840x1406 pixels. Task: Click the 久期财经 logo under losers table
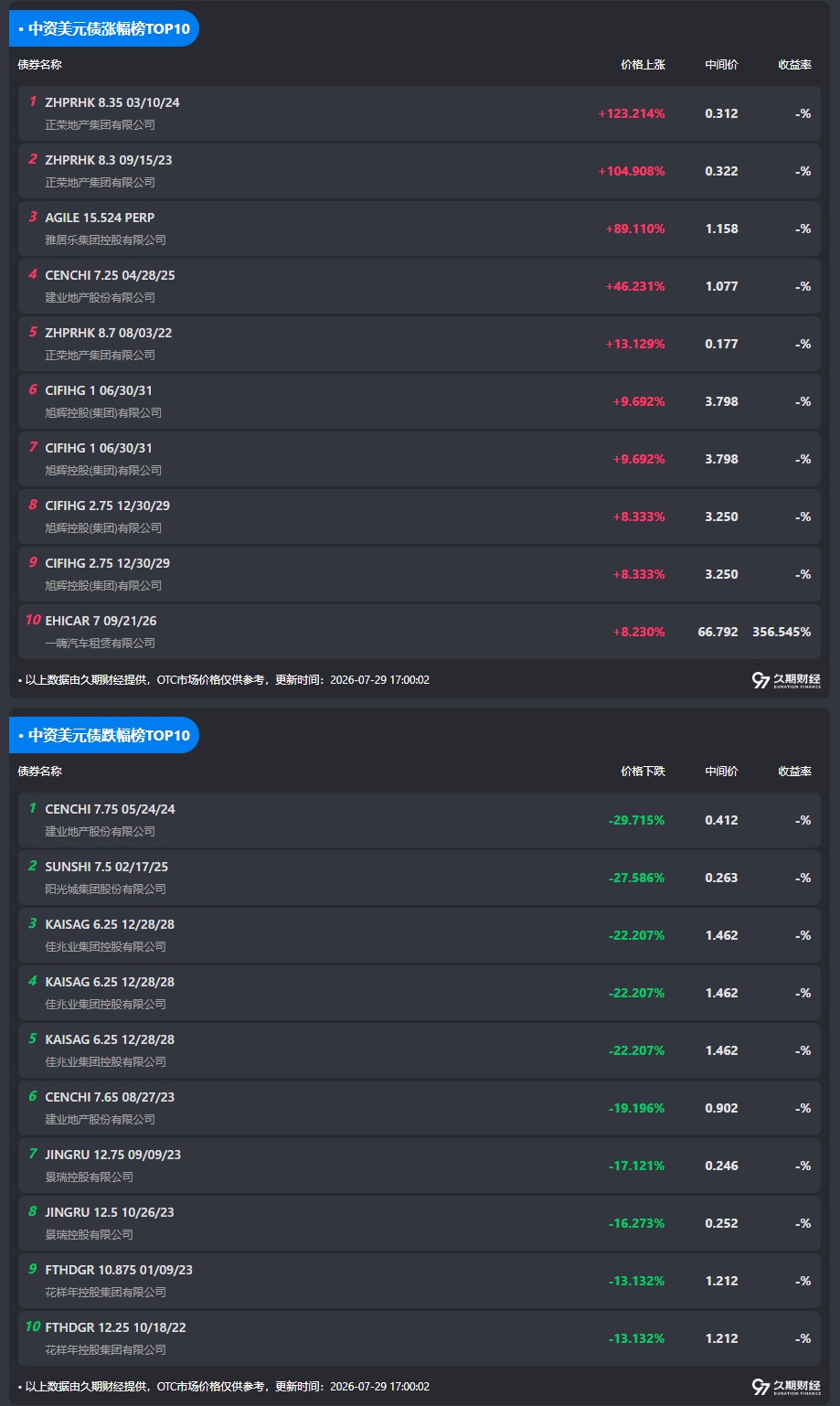tap(786, 1387)
